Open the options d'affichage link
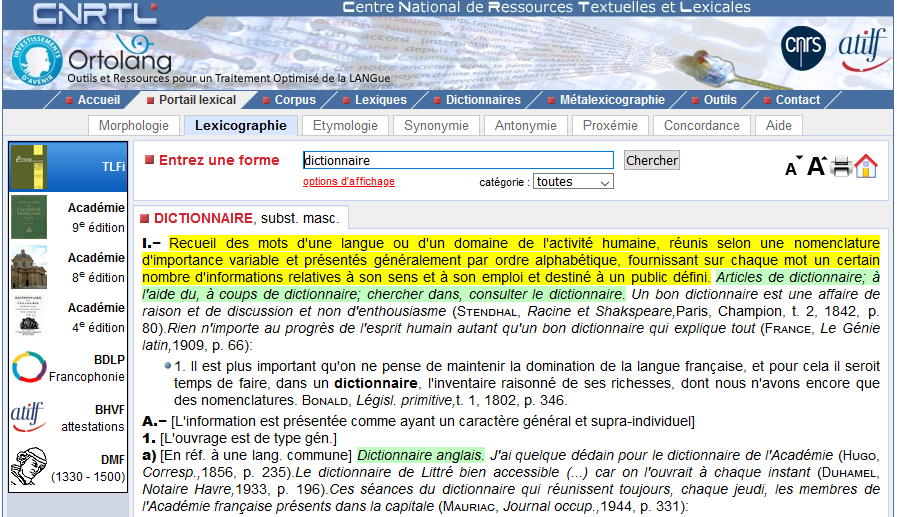The height and width of the screenshot is (517, 897). click(x=349, y=181)
